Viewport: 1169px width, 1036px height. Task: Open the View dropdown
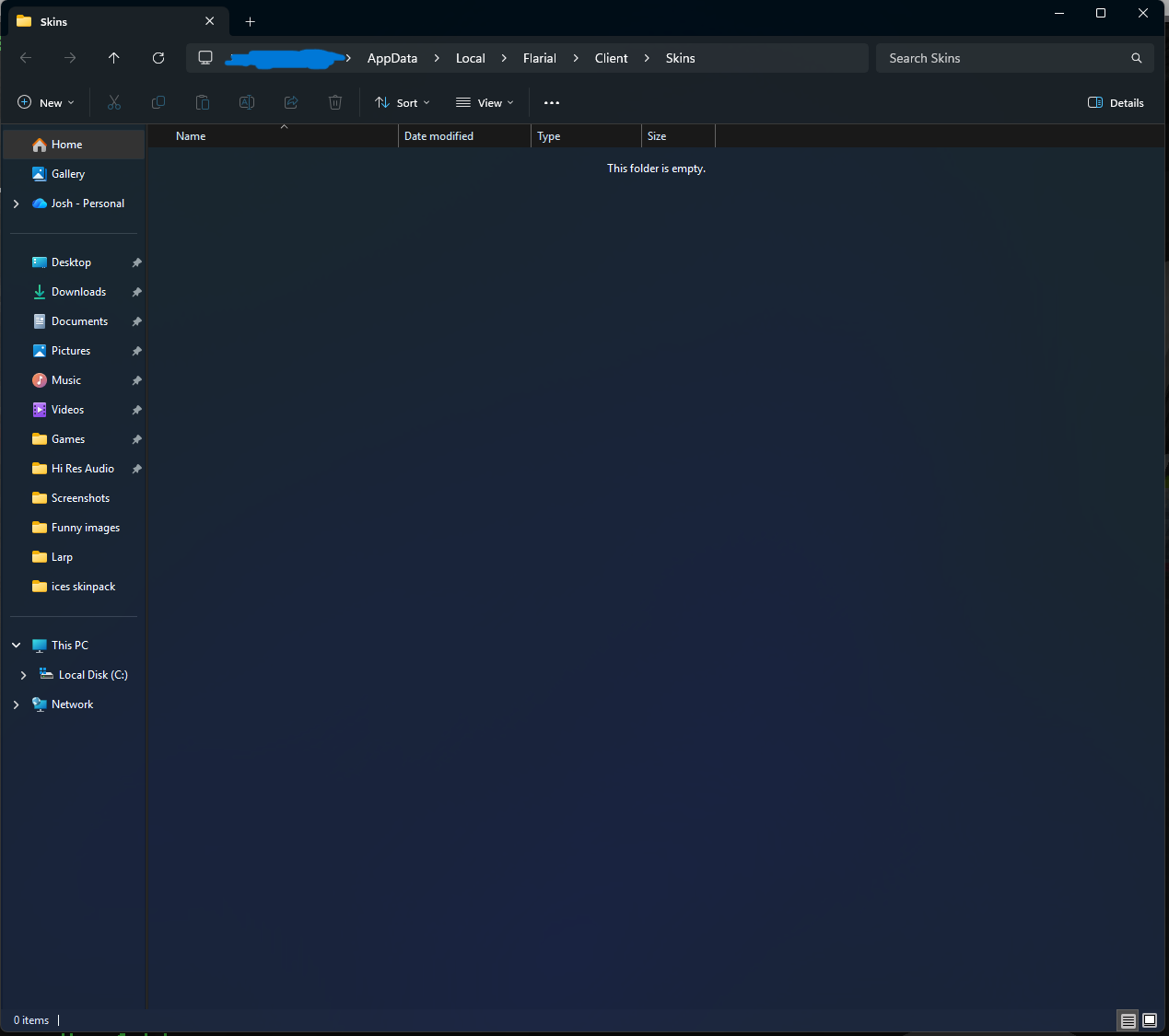pyautogui.click(x=484, y=102)
